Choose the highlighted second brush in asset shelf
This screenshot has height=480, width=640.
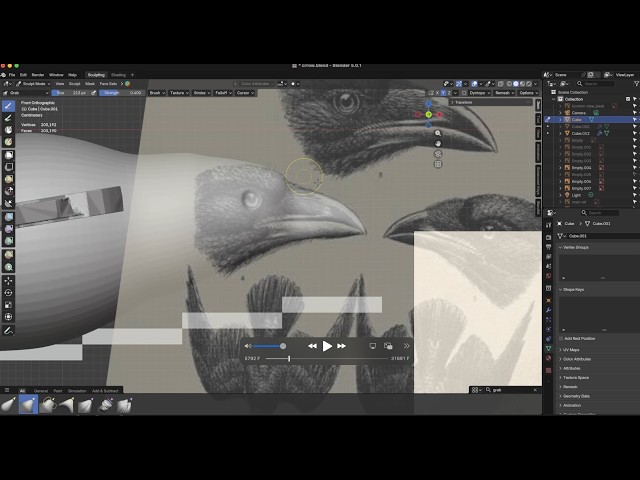28,405
